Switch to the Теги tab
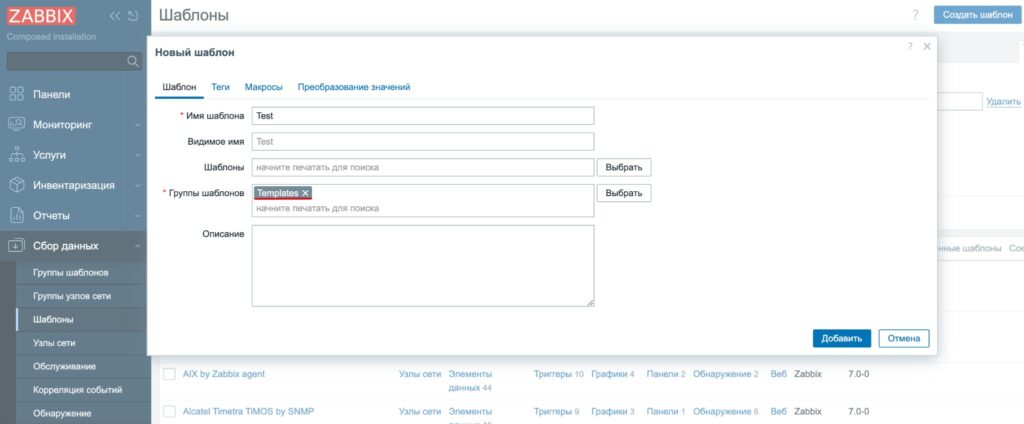This screenshot has height=424, width=1024. (220, 87)
